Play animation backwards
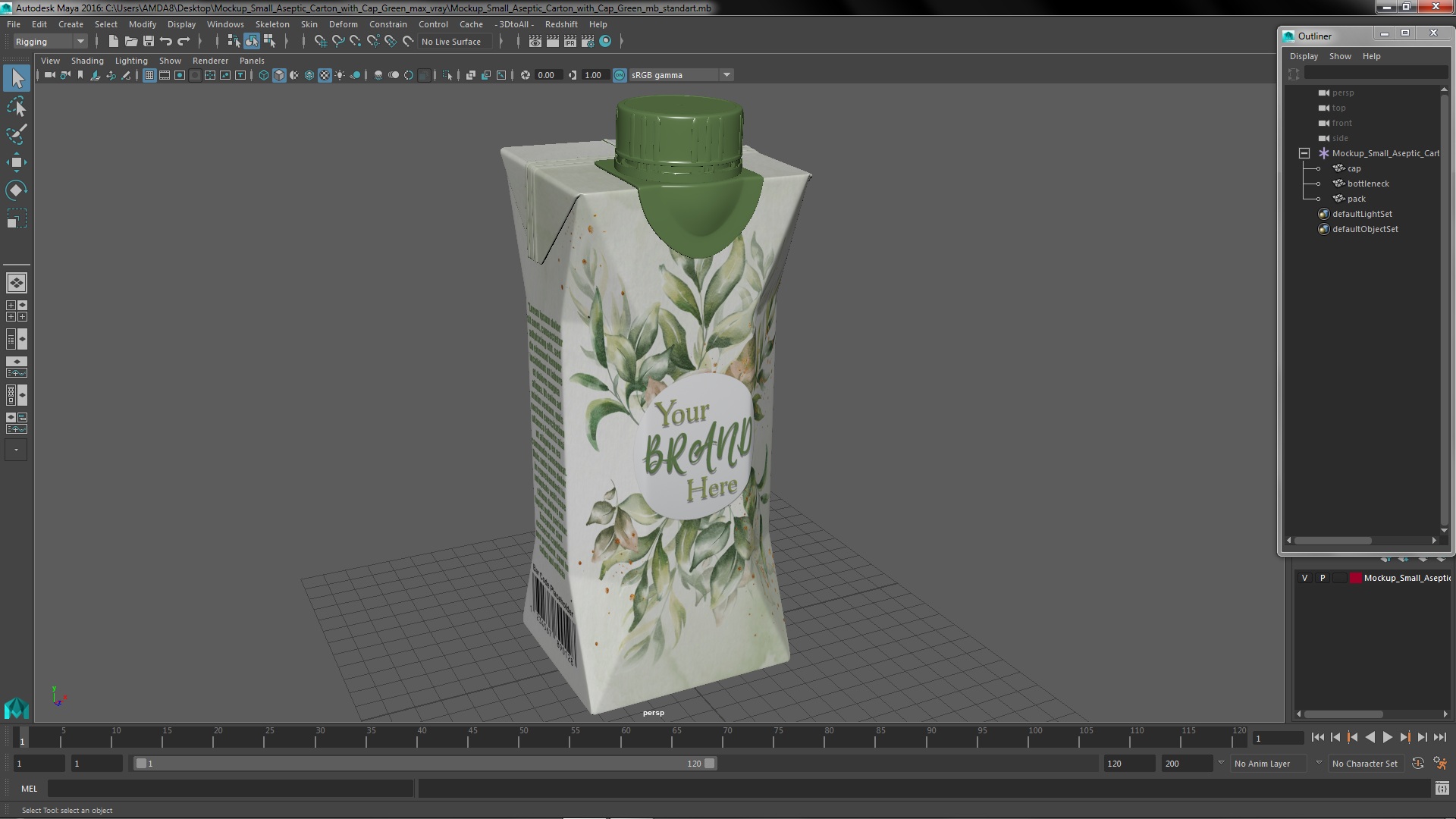Viewport: 1456px width, 819px height. pos(1370,737)
